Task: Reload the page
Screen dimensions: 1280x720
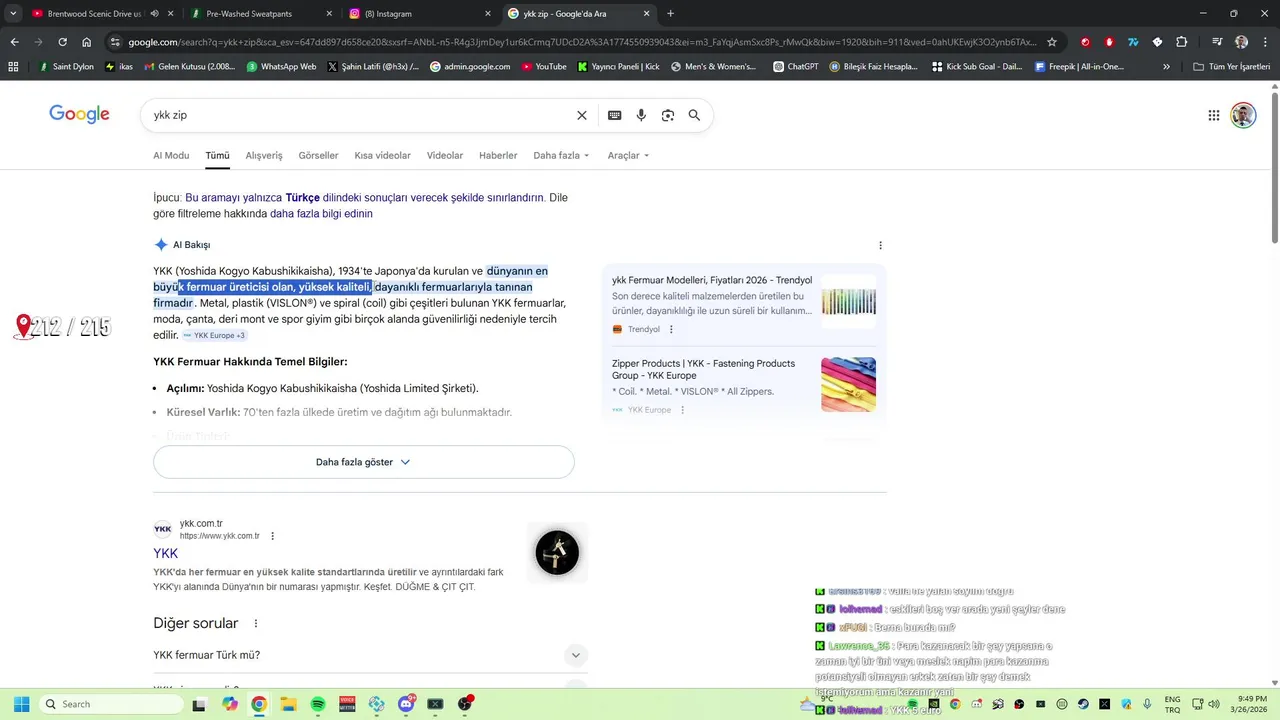Action: tap(62, 42)
